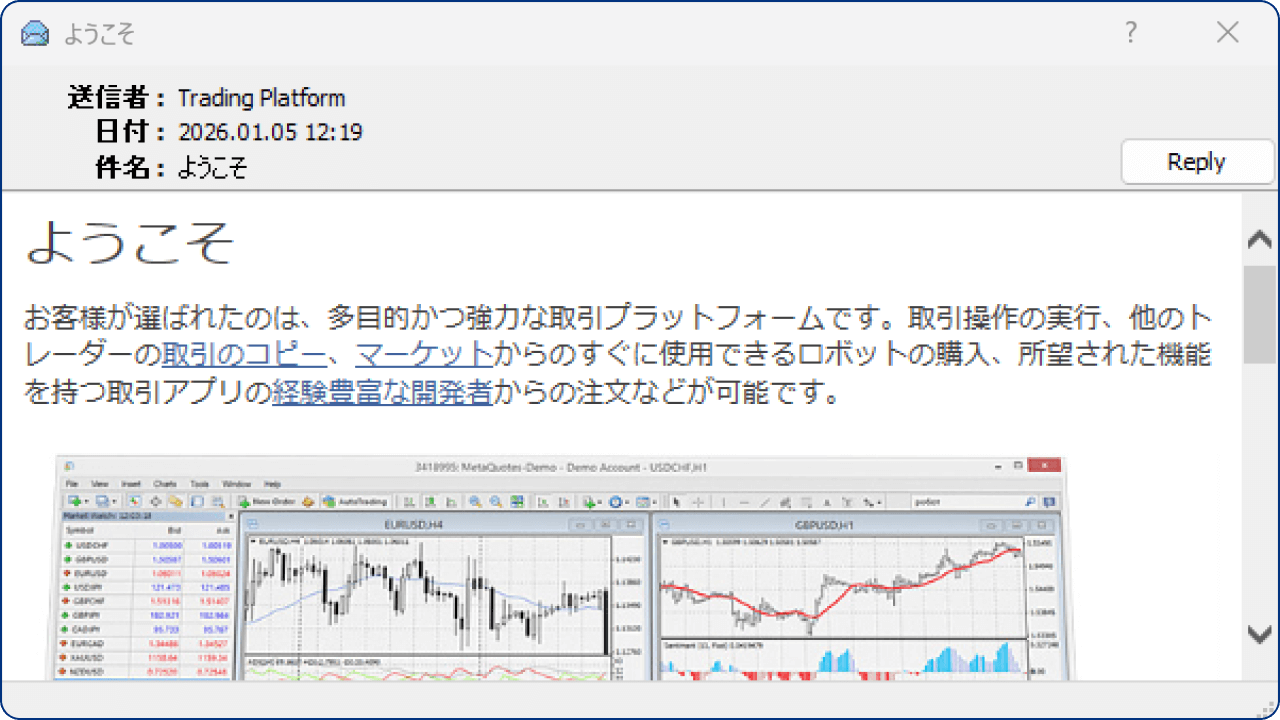Open the 取引のコピー link

point(243,353)
